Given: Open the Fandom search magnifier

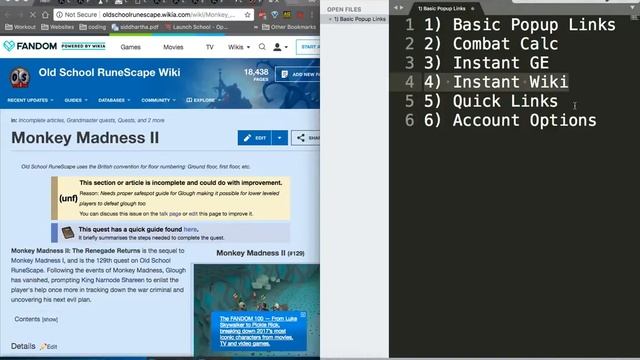Looking at the screenshot, I should coord(262,47).
